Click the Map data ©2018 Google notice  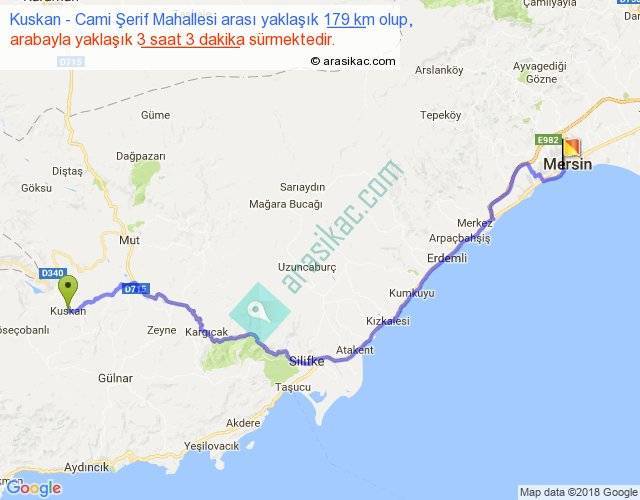click(x=579, y=492)
